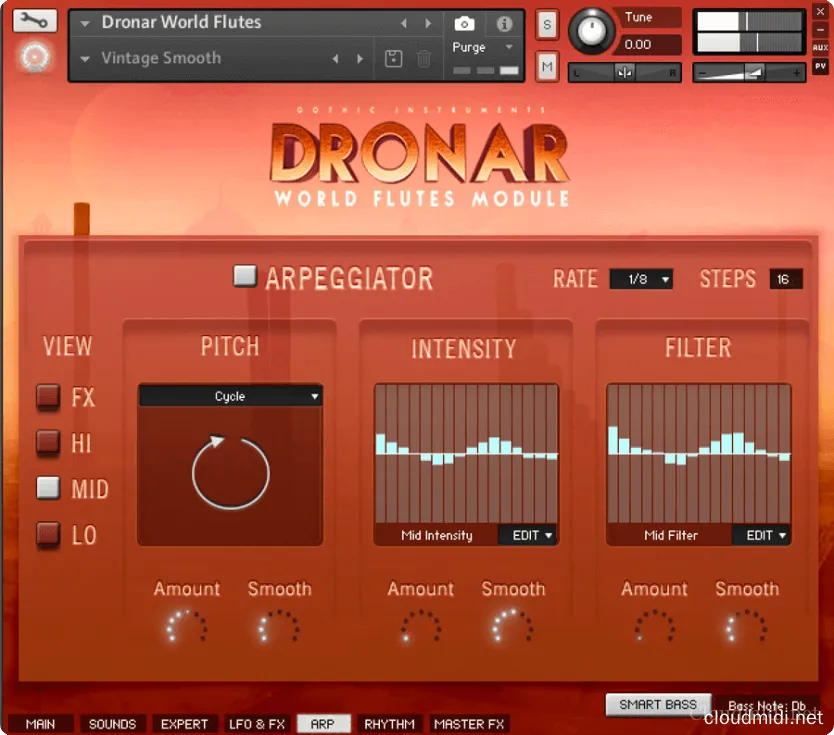Save the current snapshot using floppy icon
This screenshot has width=834, height=735.
[393, 59]
